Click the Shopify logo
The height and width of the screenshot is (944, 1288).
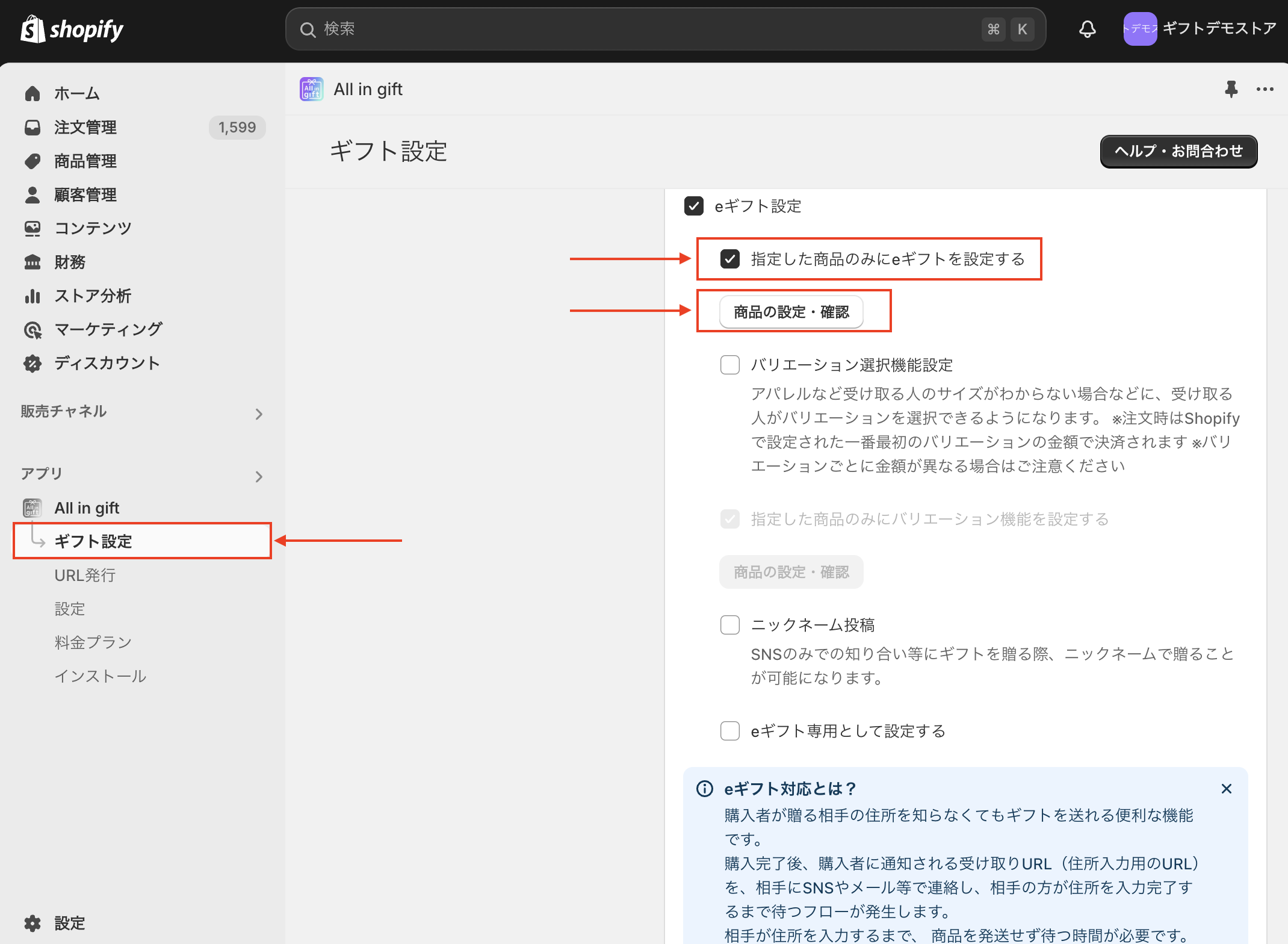(72, 29)
